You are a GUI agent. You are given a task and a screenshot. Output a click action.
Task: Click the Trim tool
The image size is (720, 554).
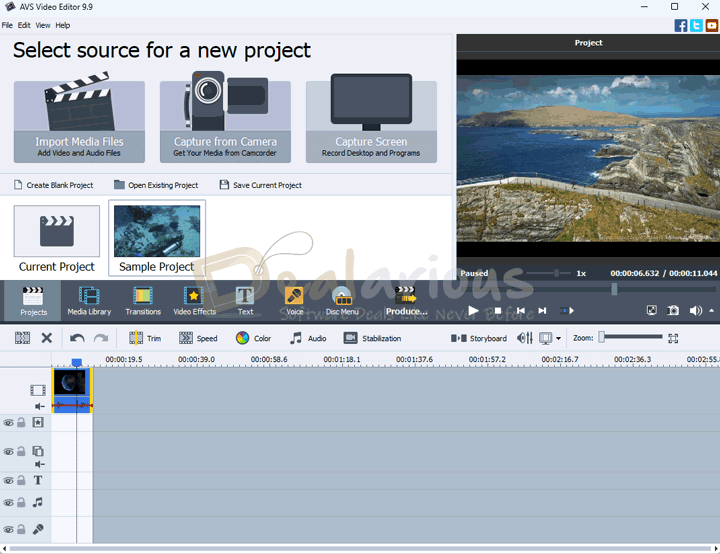tap(145, 339)
